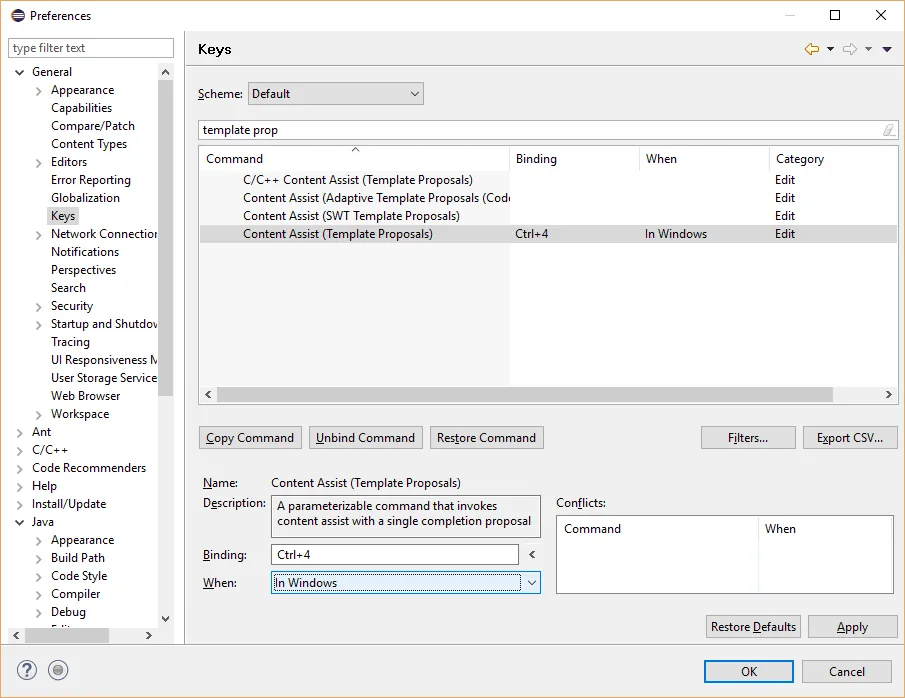This screenshot has width=905, height=698.
Task: Sort by the Command column header
Action: [x=354, y=159]
